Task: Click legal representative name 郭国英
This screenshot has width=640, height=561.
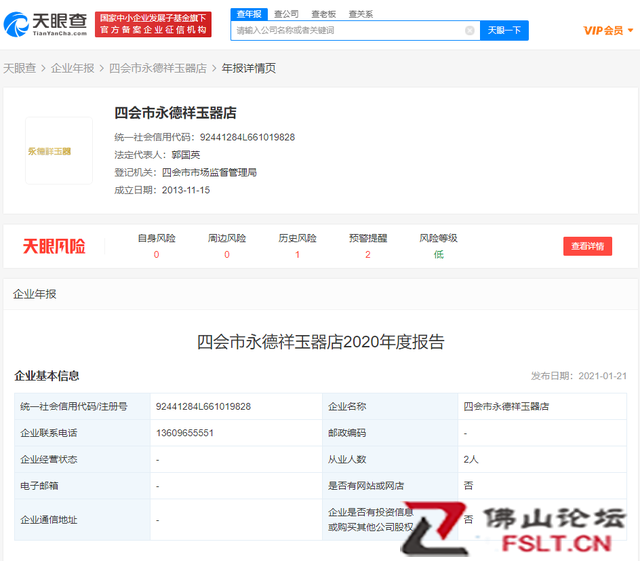Action: coord(187,155)
